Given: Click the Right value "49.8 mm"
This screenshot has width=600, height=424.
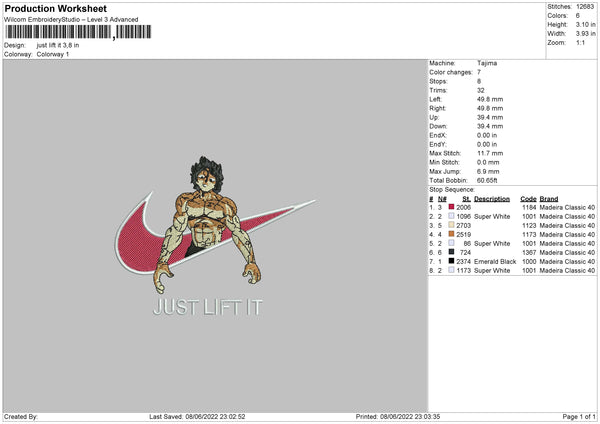Looking at the screenshot, I should coord(490,108).
